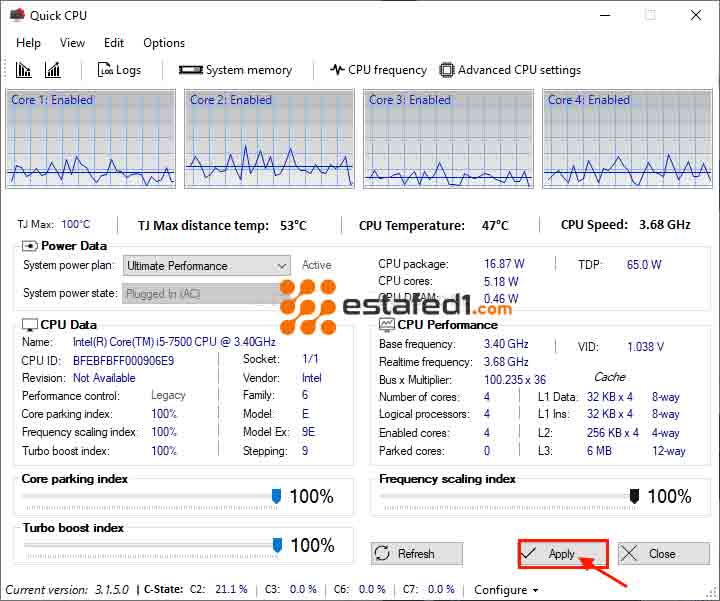Click the Quick CPU title bar icon

click(17, 15)
